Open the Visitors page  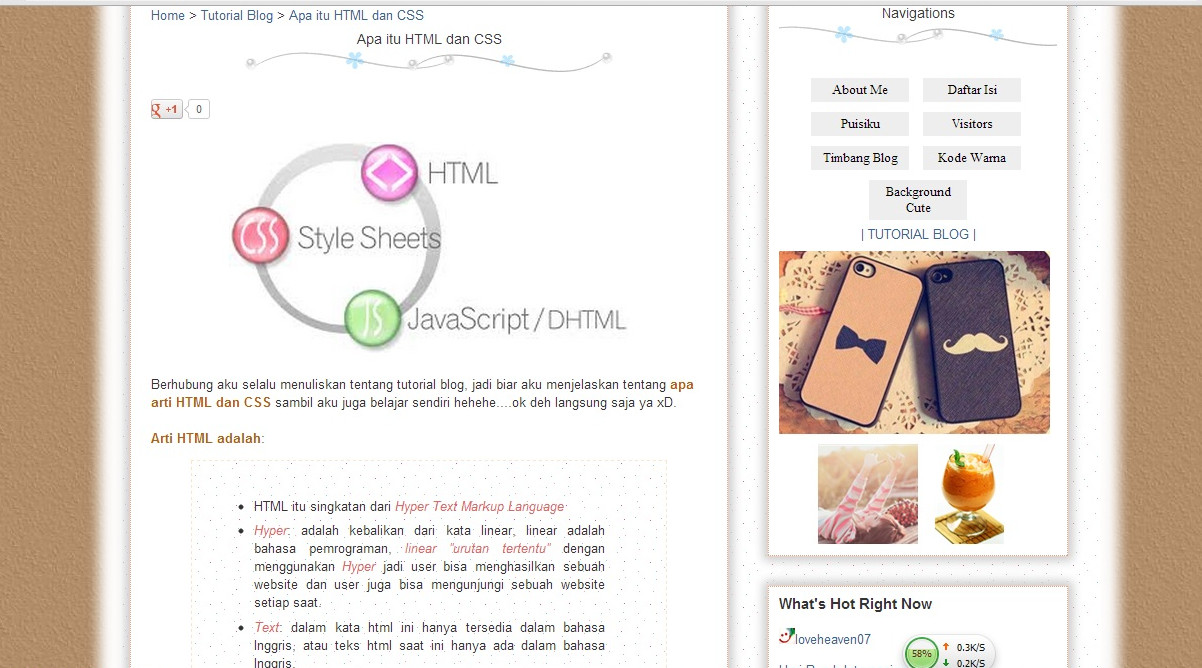click(971, 124)
